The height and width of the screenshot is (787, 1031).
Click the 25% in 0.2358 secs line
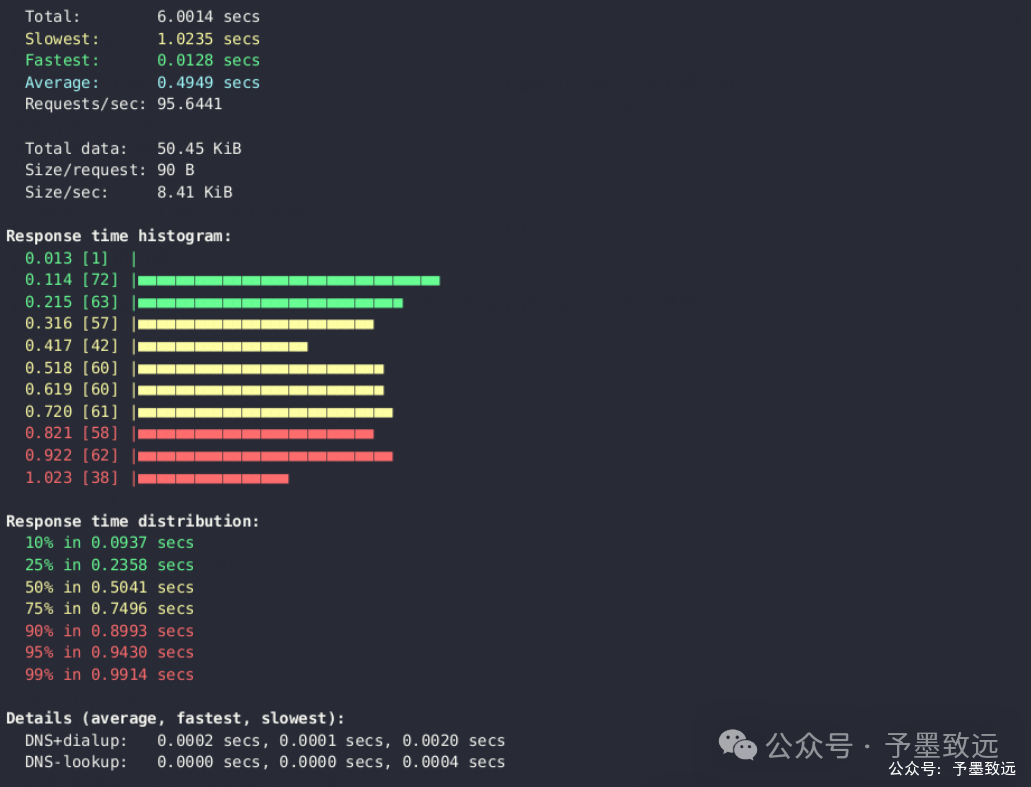pos(109,565)
